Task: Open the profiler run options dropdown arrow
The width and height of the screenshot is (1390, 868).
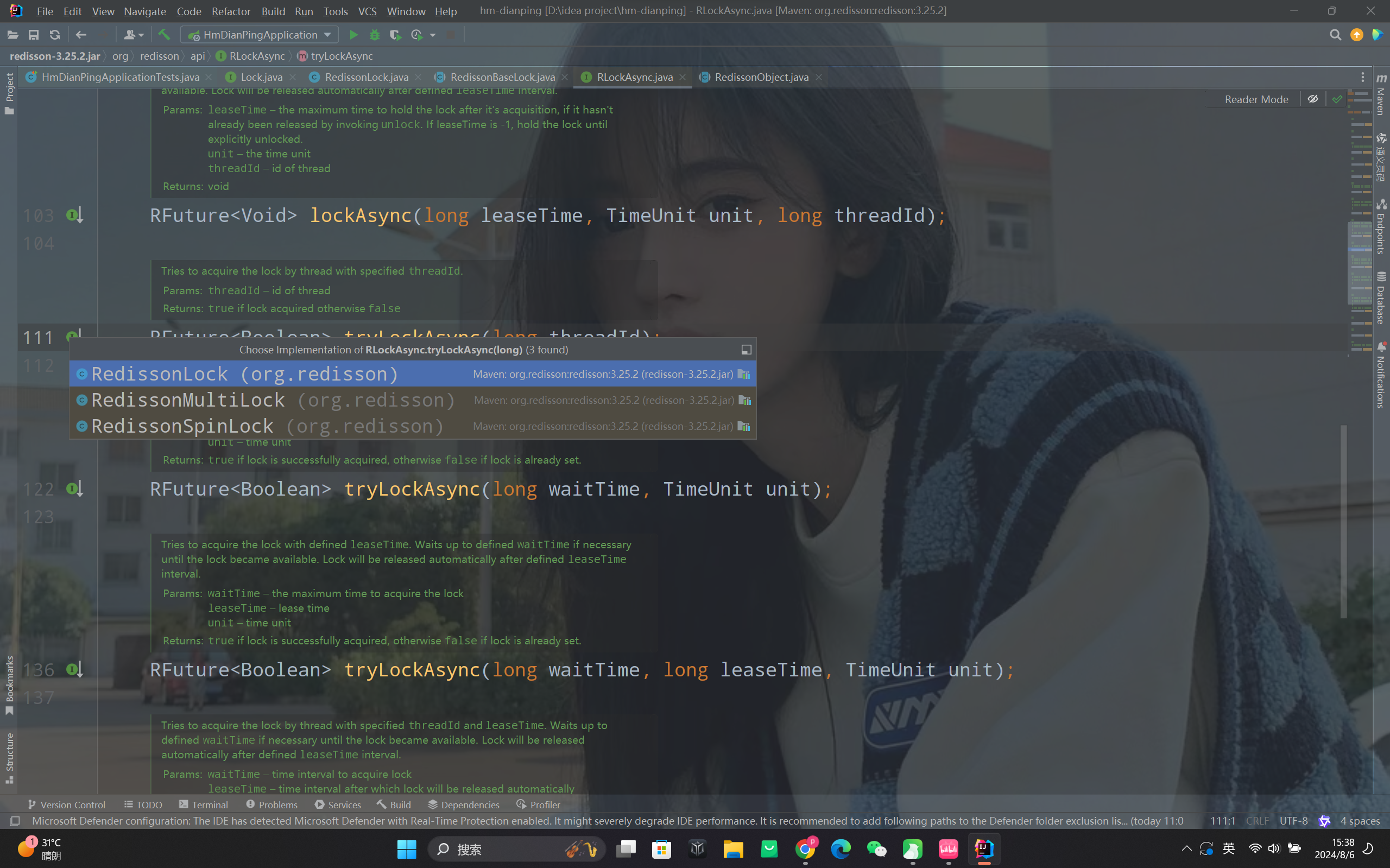Action: 433,35
